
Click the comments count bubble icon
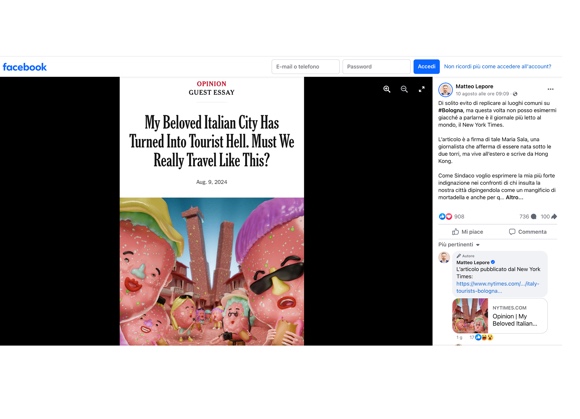[x=533, y=216]
